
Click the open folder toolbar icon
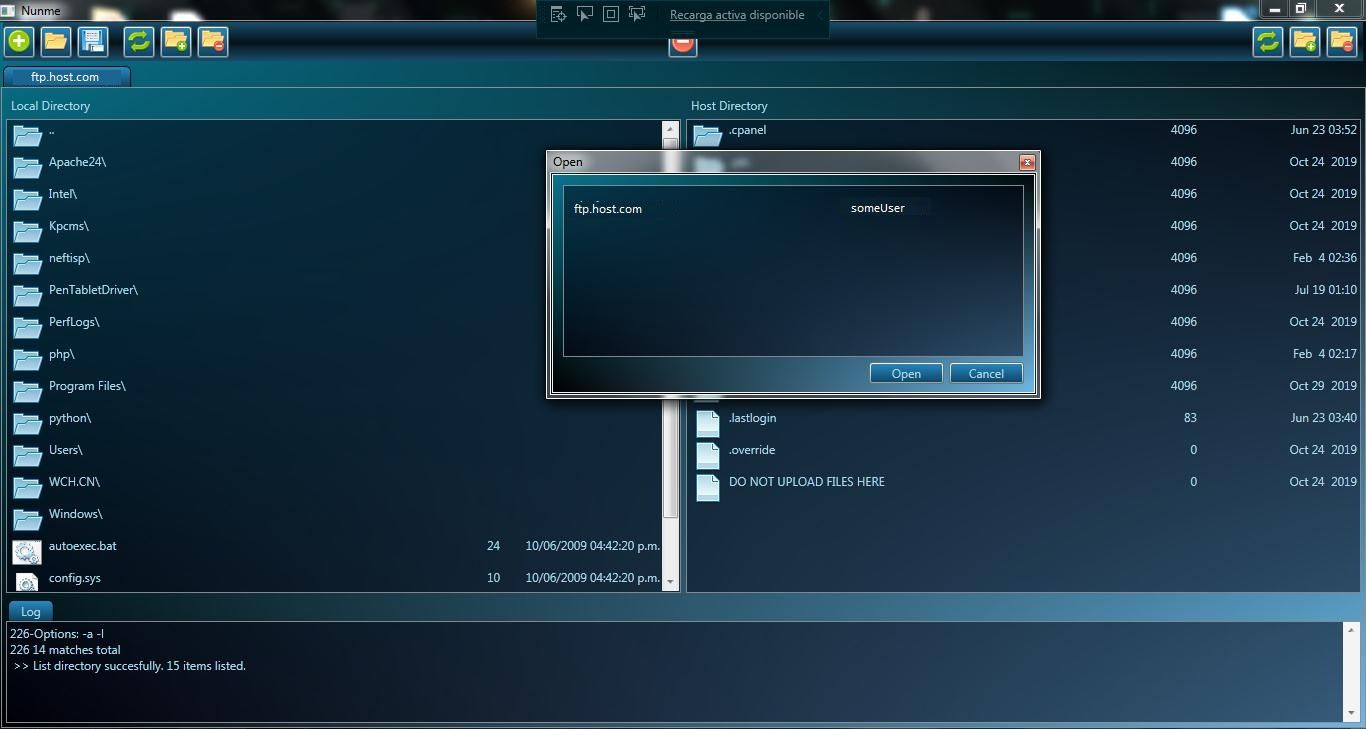coord(56,41)
